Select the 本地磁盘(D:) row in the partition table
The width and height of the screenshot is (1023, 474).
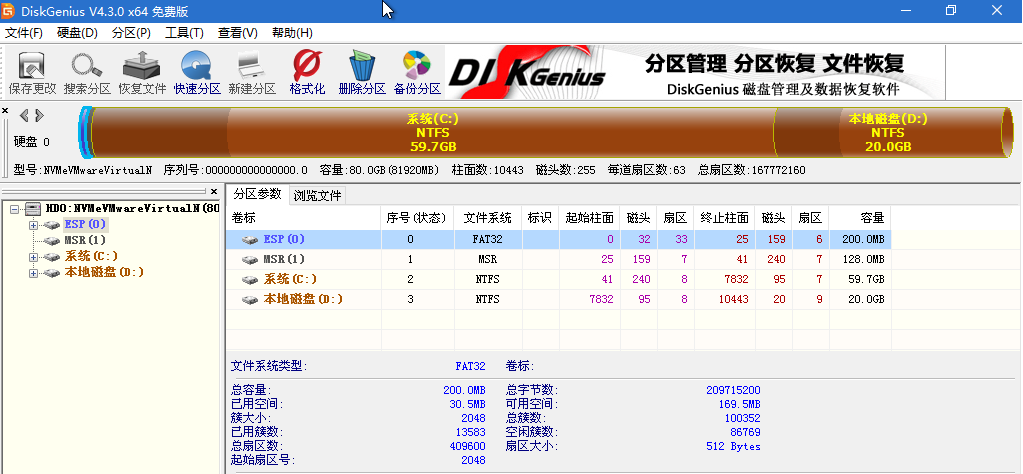pyautogui.click(x=303, y=299)
